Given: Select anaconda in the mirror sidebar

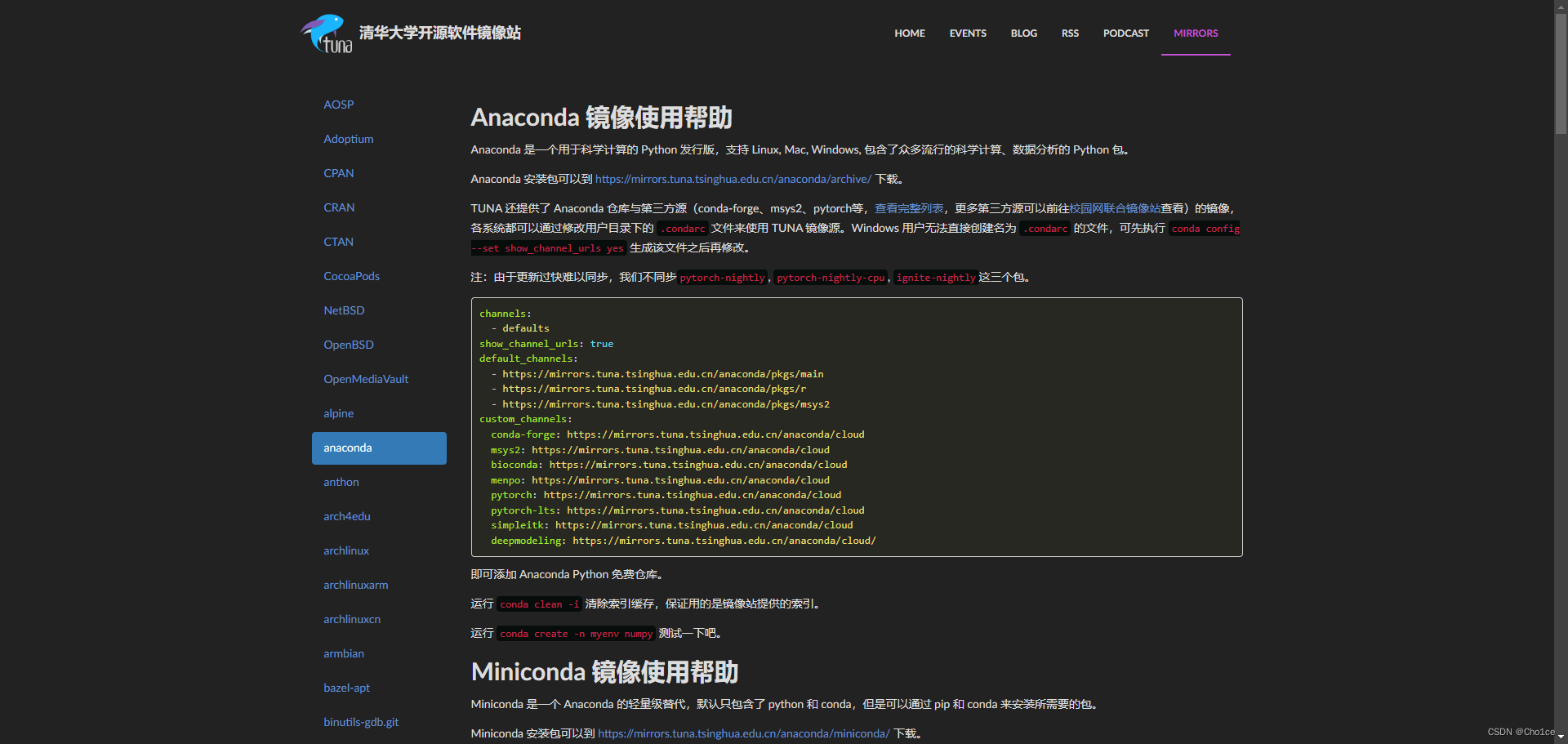Looking at the screenshot, I should [x=347, y=448].
